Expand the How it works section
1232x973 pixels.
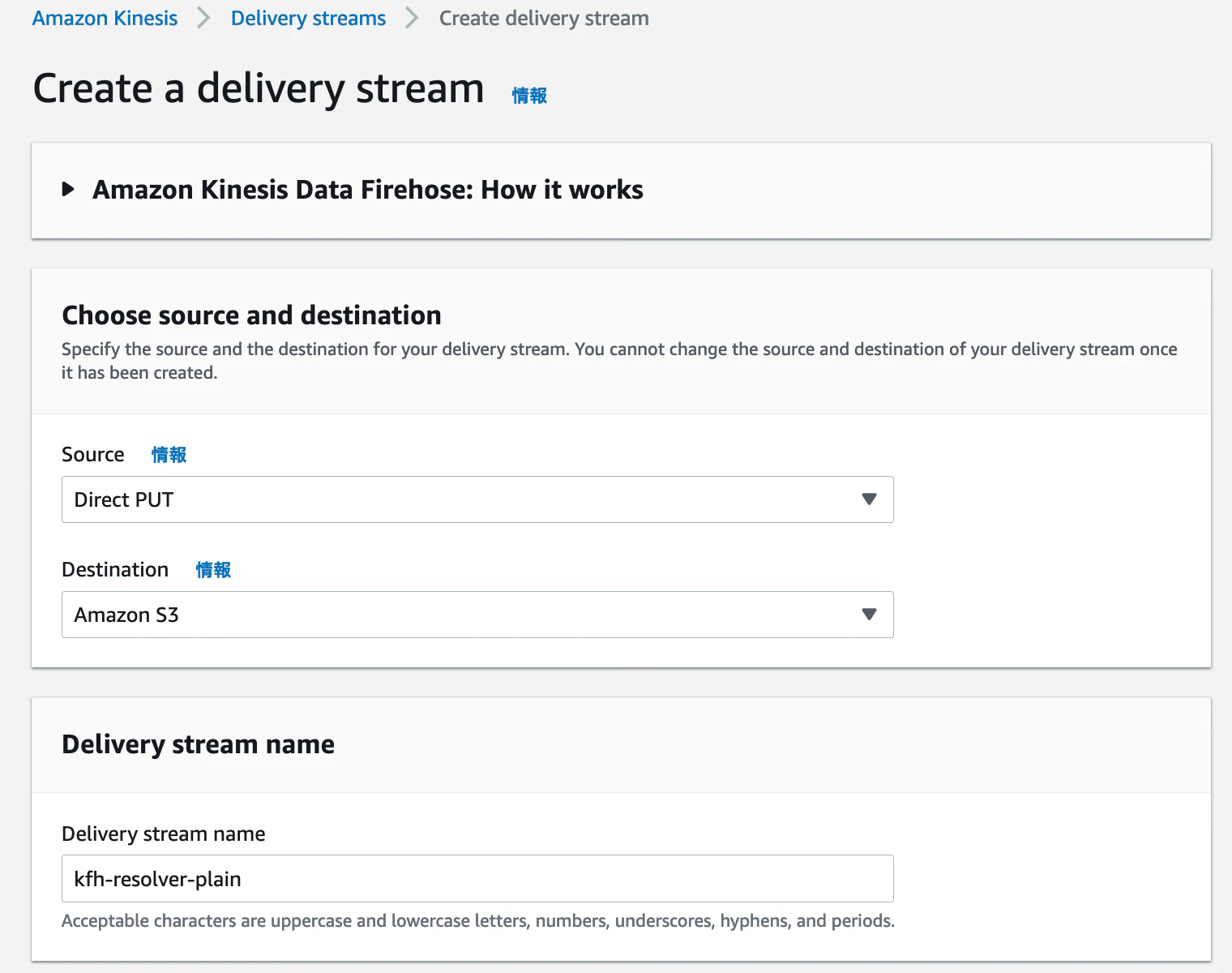point(69,190)
